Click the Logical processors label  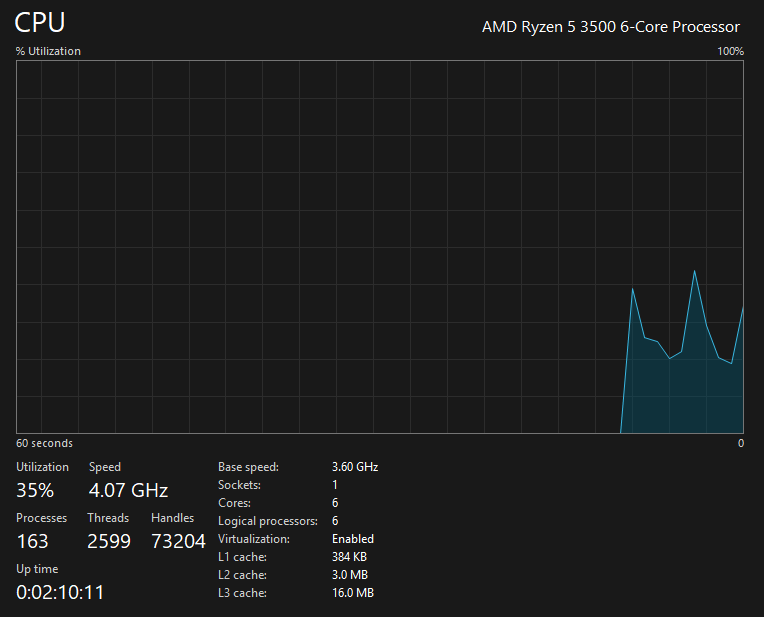click(268, 521)
